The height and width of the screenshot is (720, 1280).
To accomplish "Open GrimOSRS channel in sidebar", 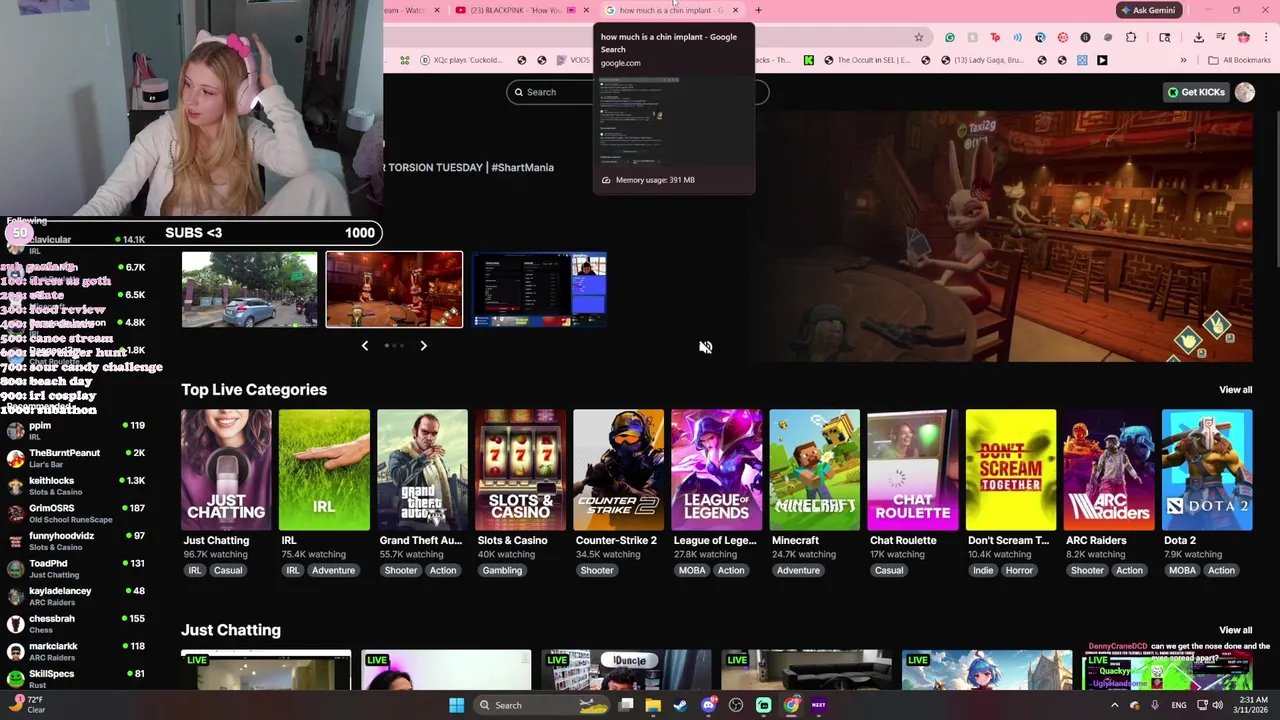I will [77, 514].
